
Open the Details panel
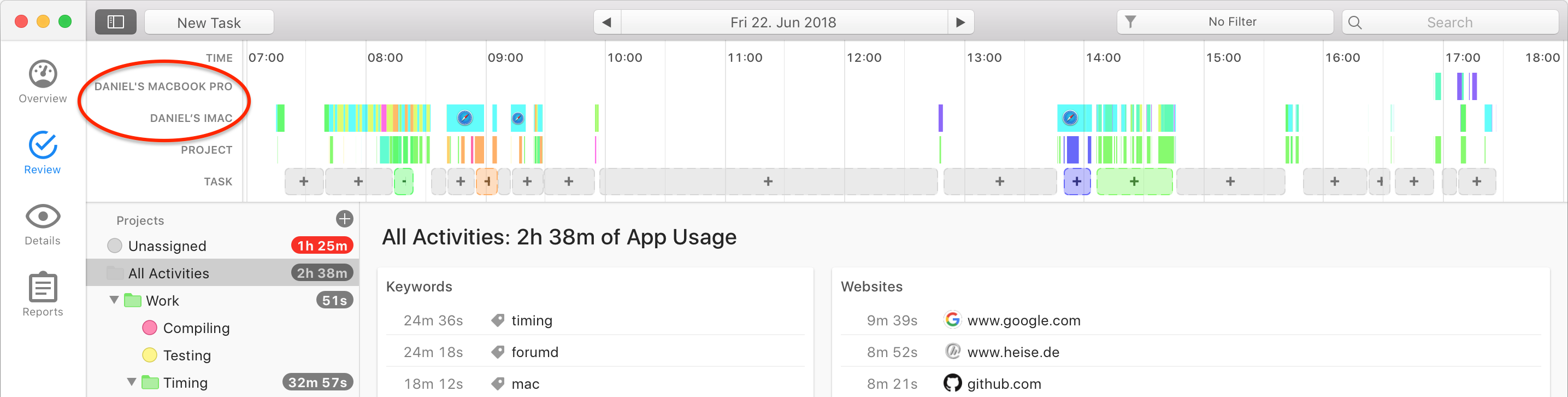click(42, 222)
